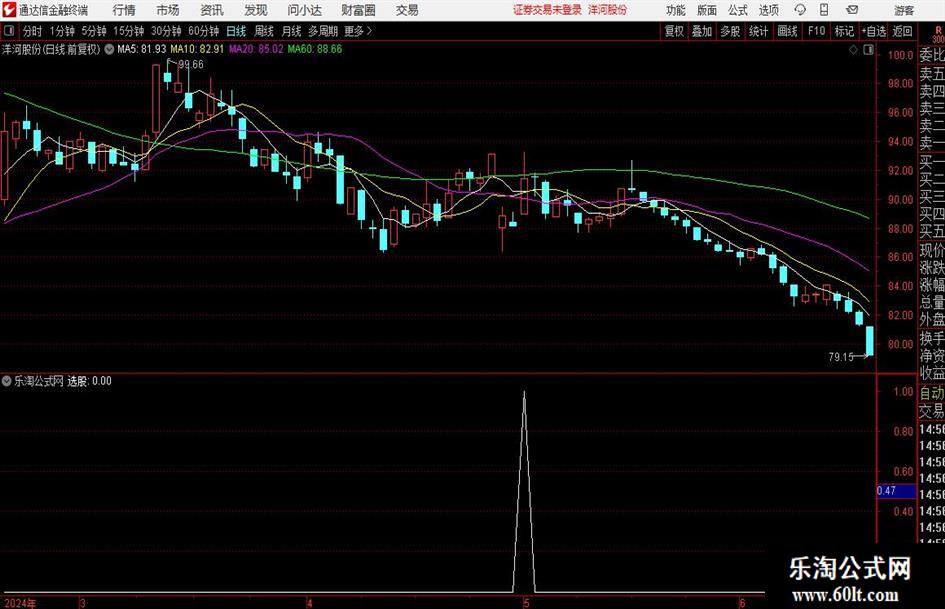945x609 pixels.
Task: Select the 日线 period tab
Action: point(236,31)
